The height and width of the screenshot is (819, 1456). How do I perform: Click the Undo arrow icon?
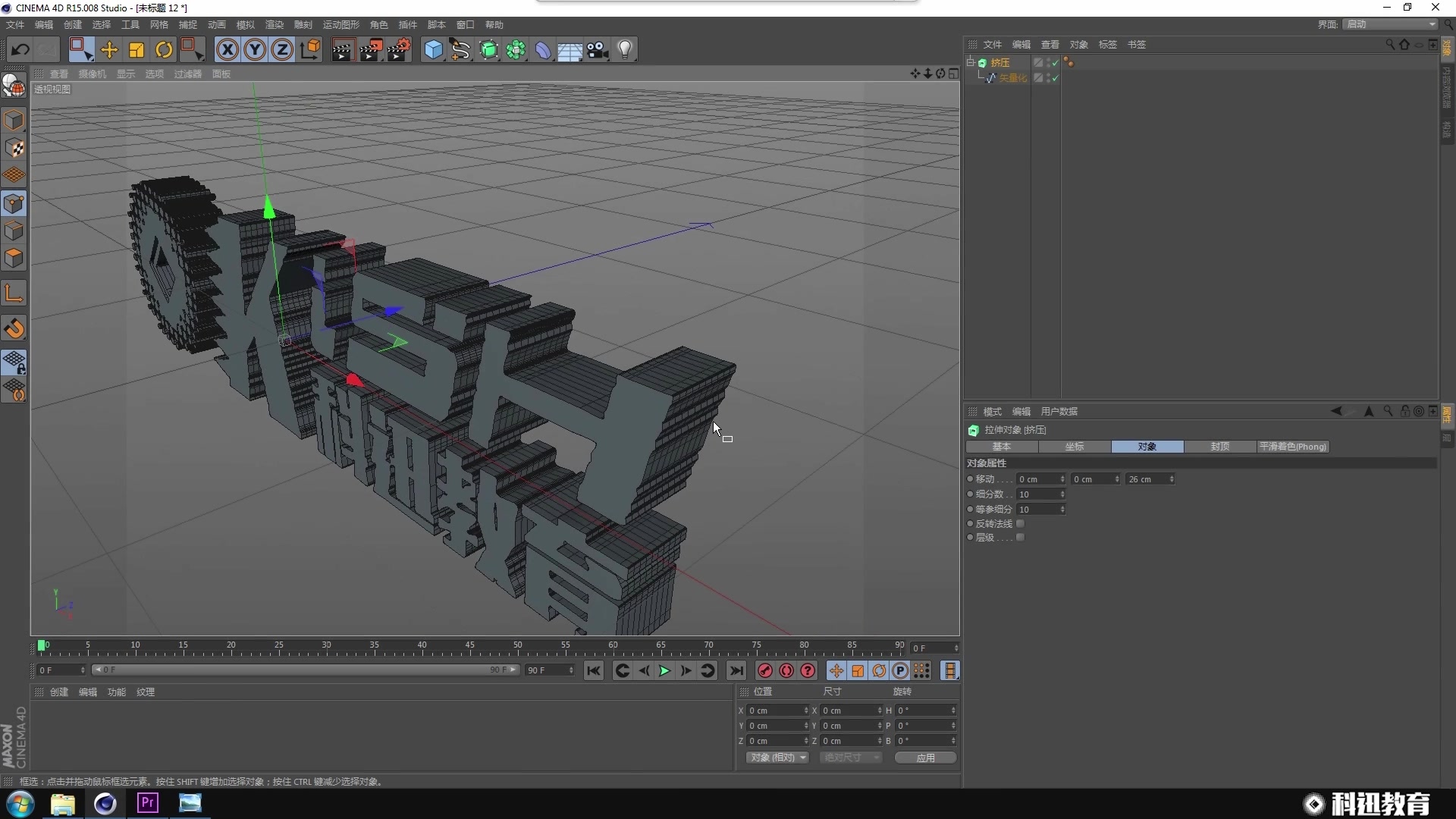click(x=20, y=49)
